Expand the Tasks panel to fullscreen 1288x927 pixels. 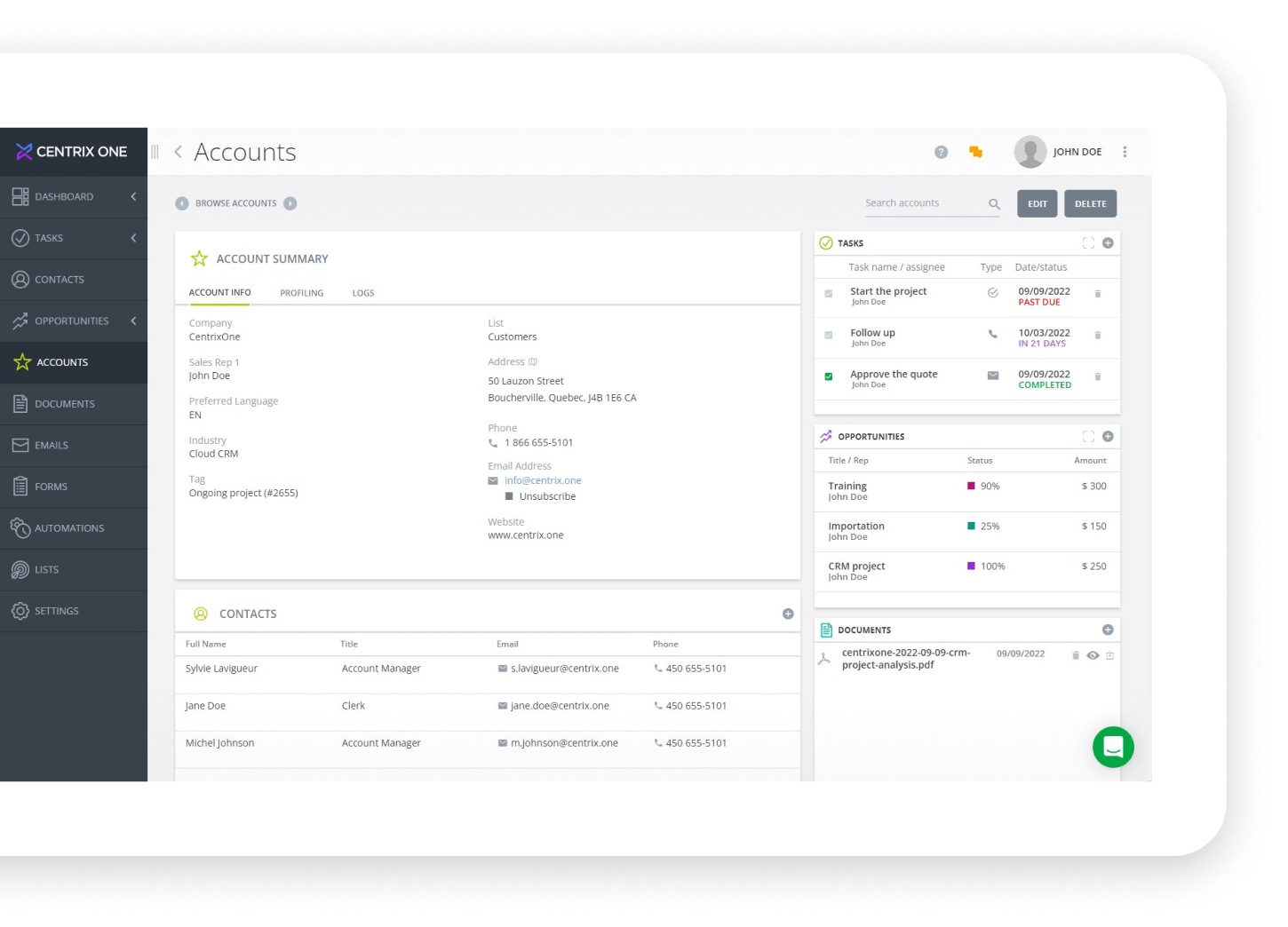coord(1087,242)
